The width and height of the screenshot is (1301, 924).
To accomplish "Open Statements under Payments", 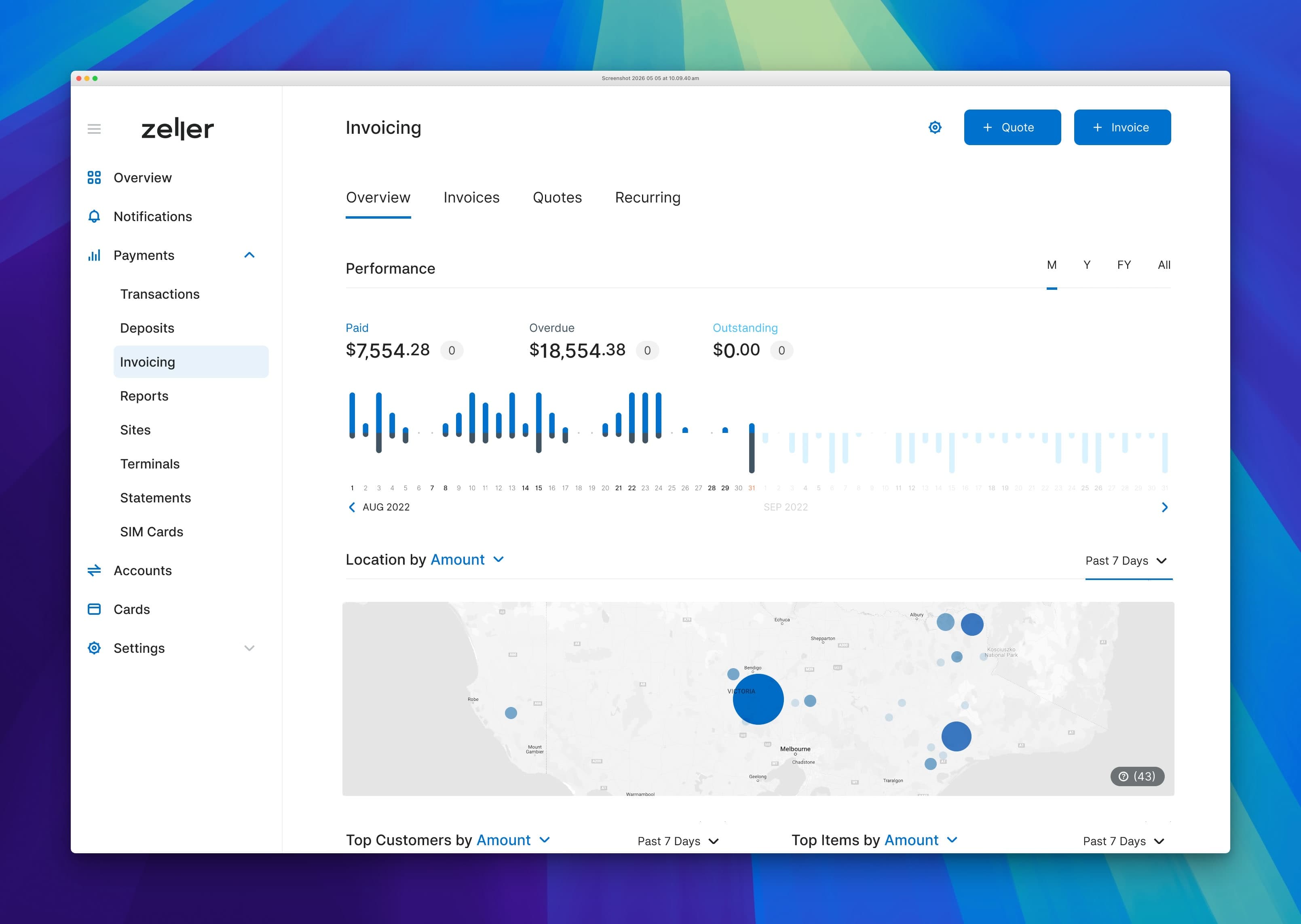I will click(155, 498).
